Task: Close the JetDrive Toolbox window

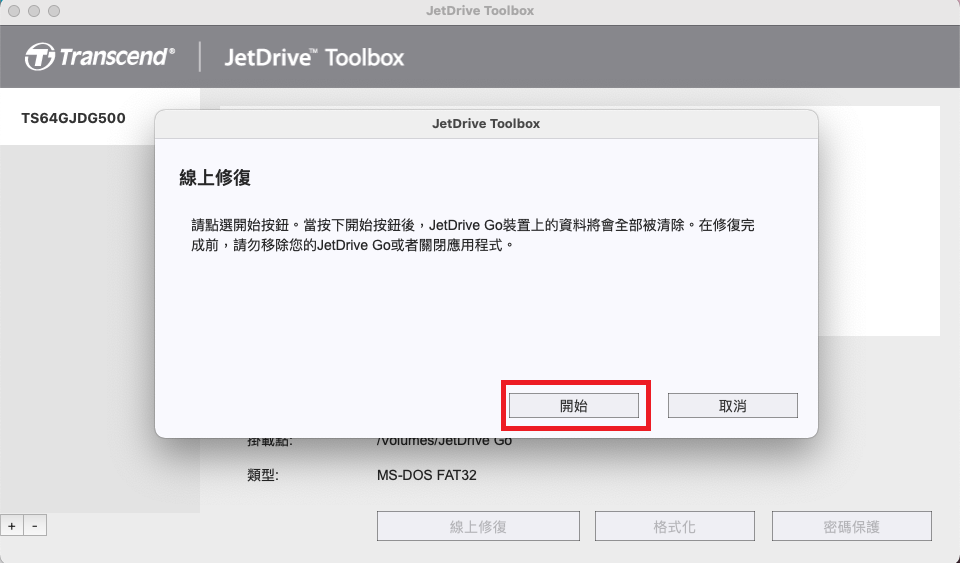Action: pyautogui.click(x=14, y=11)
